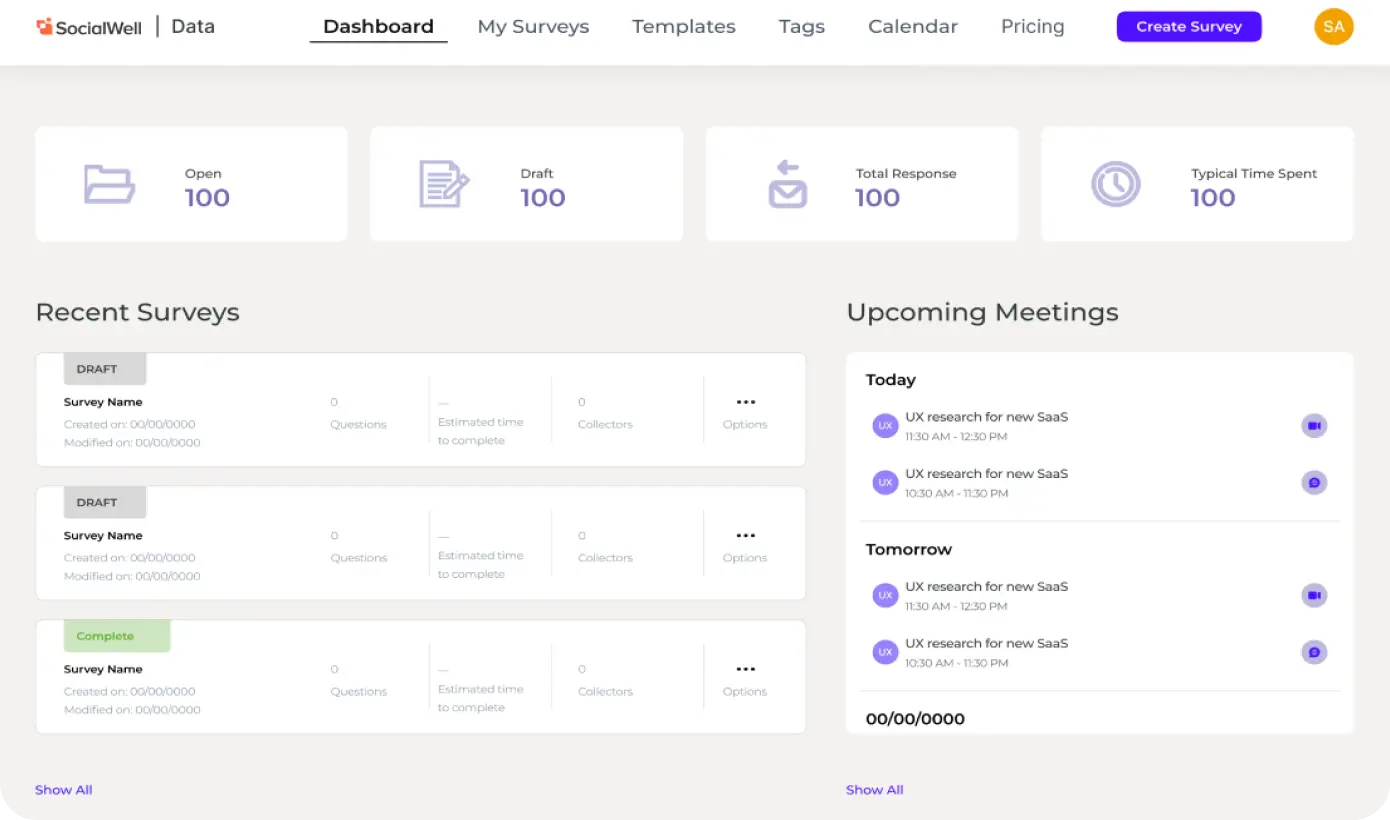Click the Typical Time Spent clock icon

(x=1115, y=184)
